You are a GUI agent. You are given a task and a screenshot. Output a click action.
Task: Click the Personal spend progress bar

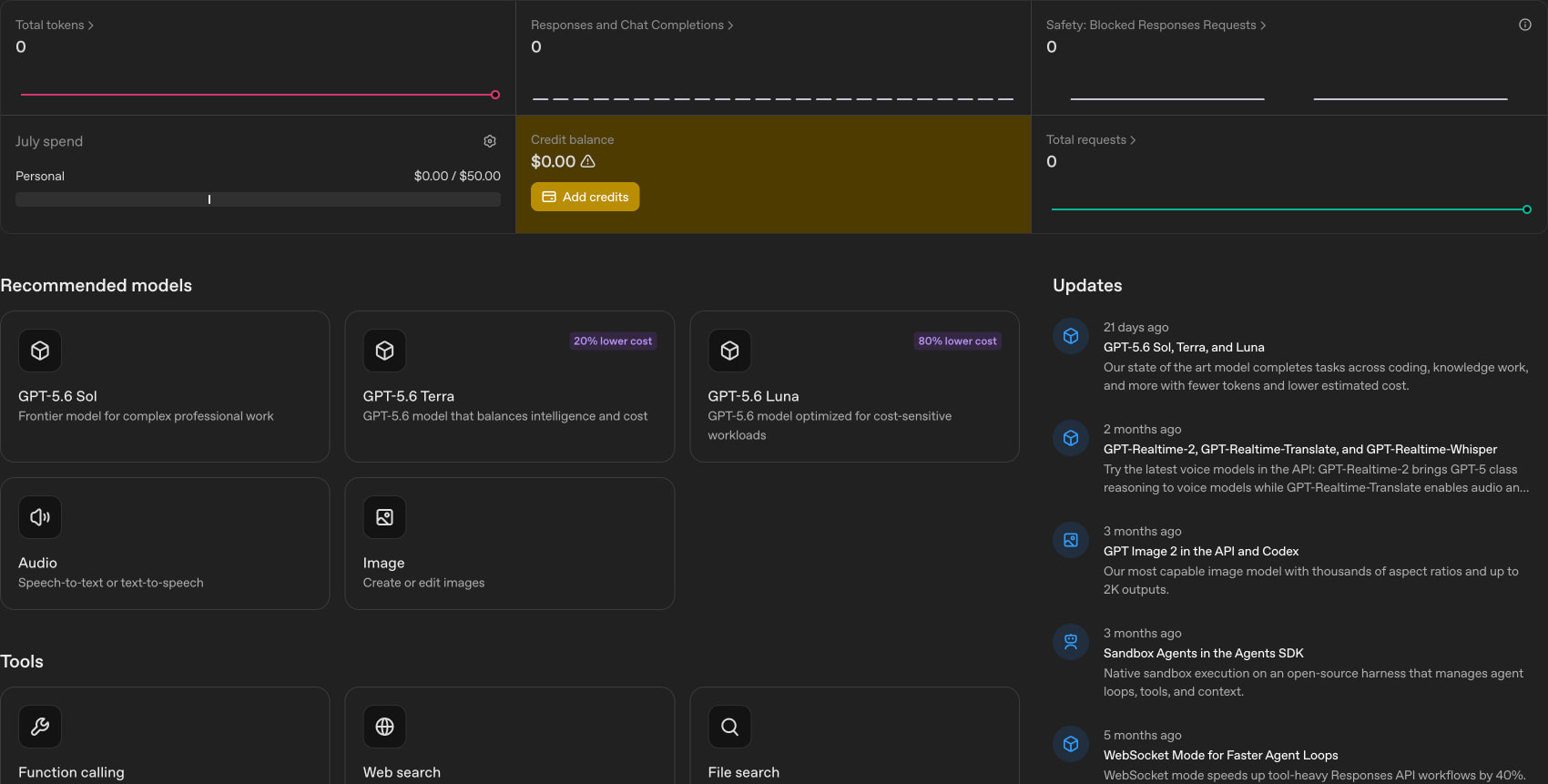[x=258, y=199]
